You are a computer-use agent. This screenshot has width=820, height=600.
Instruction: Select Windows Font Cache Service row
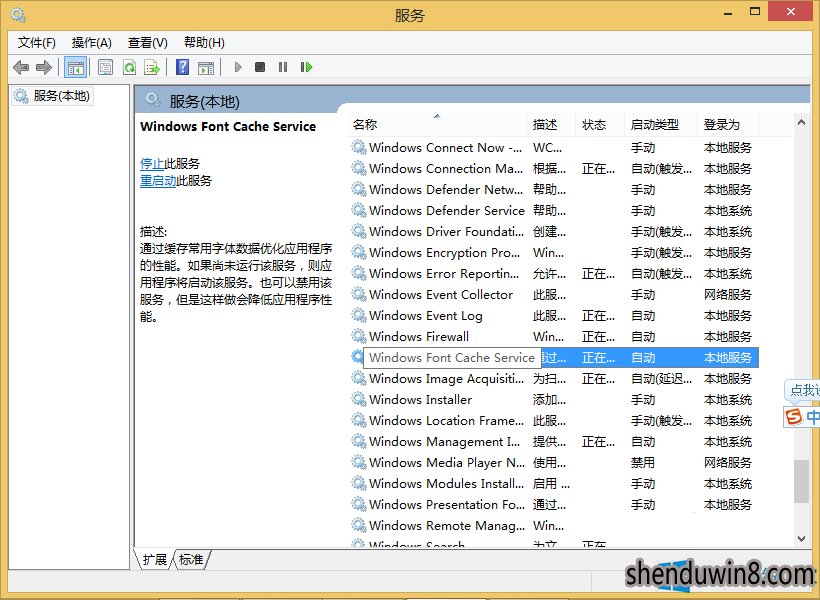554,357
